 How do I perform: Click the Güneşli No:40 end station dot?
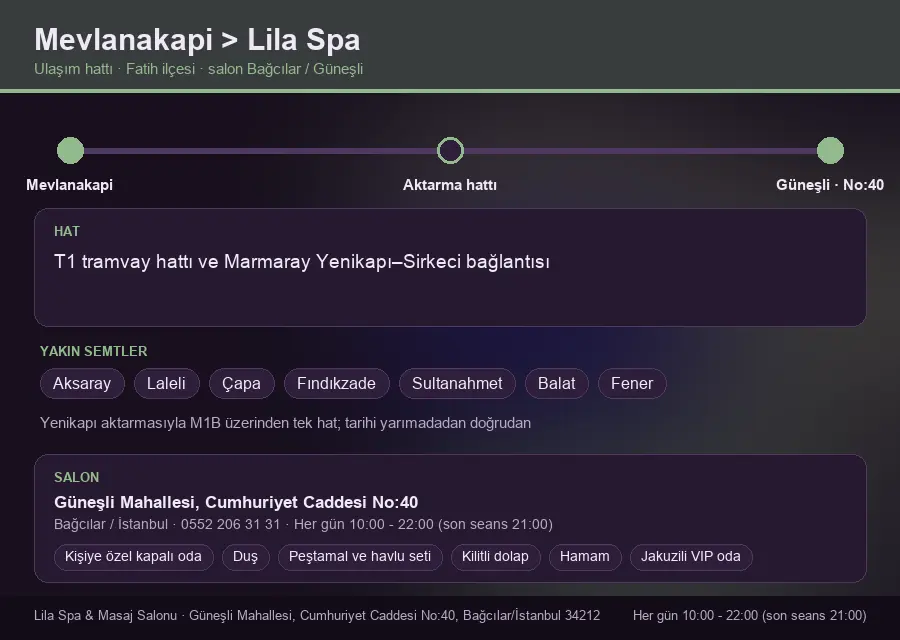point(830,150)
